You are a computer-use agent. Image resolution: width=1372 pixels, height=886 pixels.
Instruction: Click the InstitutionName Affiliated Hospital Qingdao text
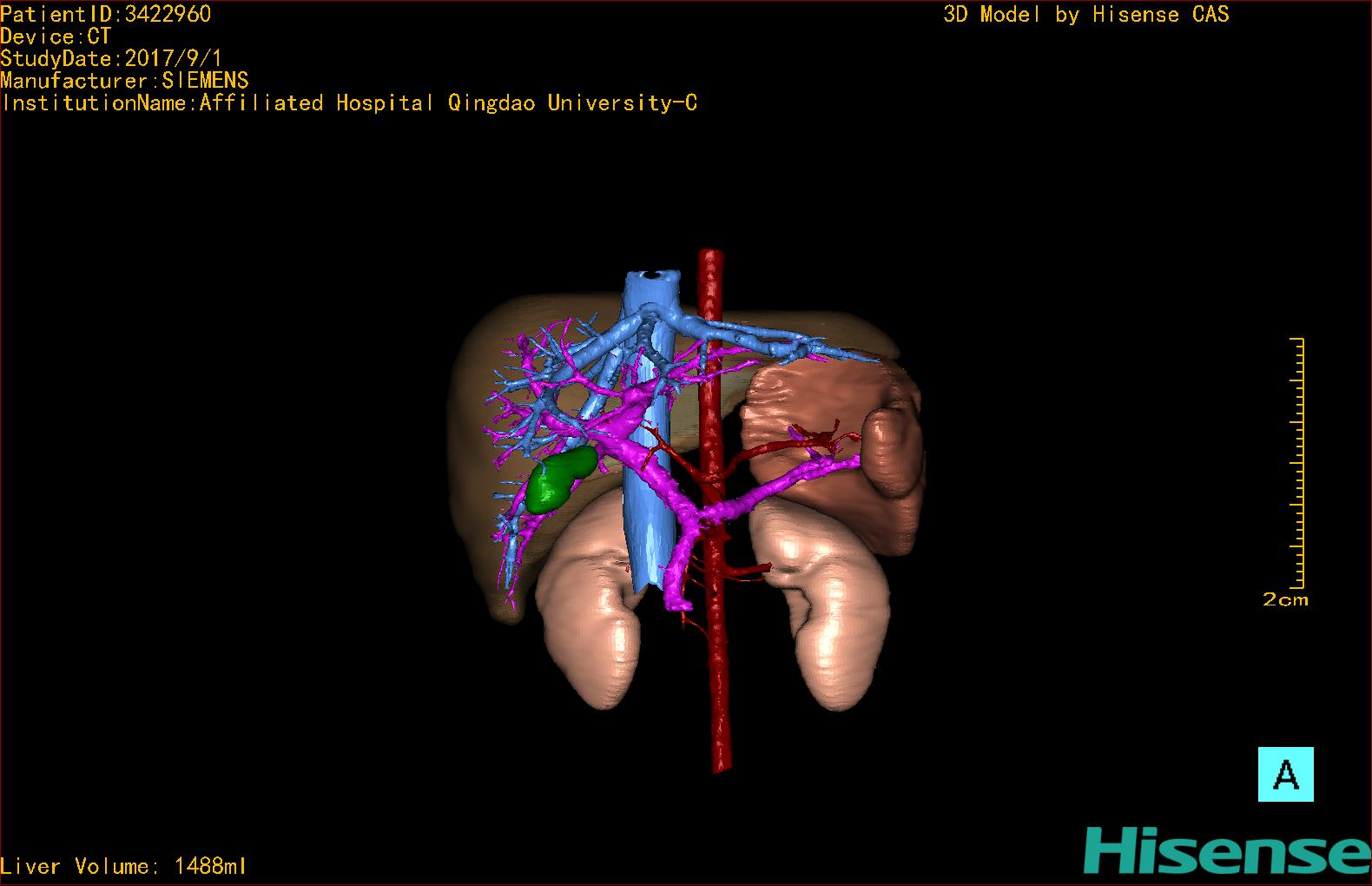coord(348,103)
